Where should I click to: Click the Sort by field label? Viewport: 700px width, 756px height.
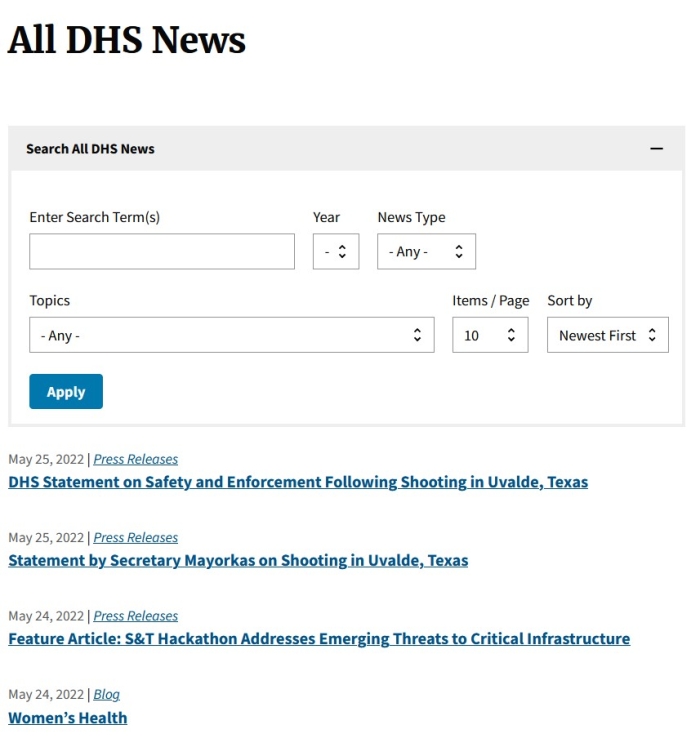pos(569,300)
